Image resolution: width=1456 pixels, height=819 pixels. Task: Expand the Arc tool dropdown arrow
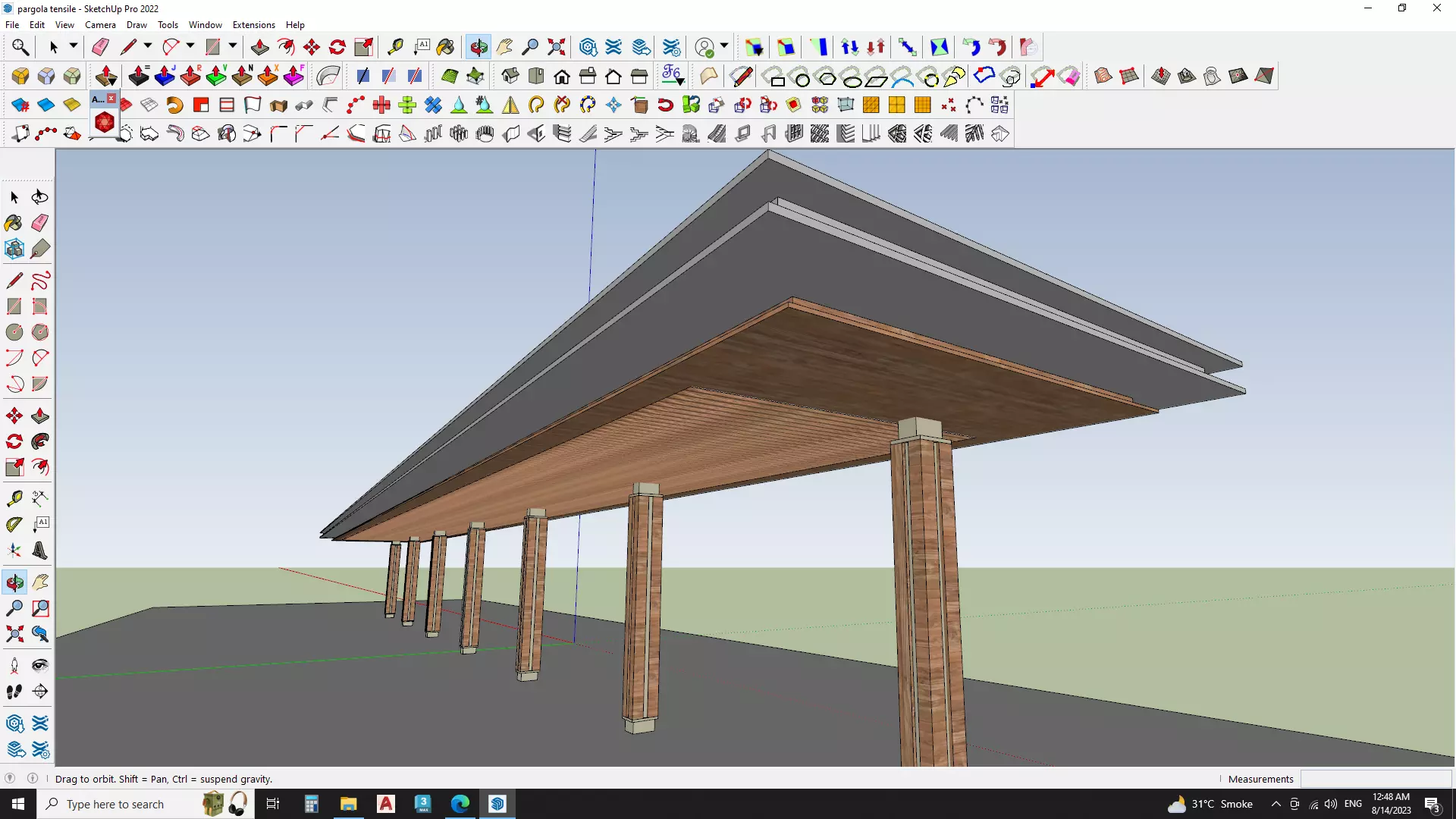[190, 46]
